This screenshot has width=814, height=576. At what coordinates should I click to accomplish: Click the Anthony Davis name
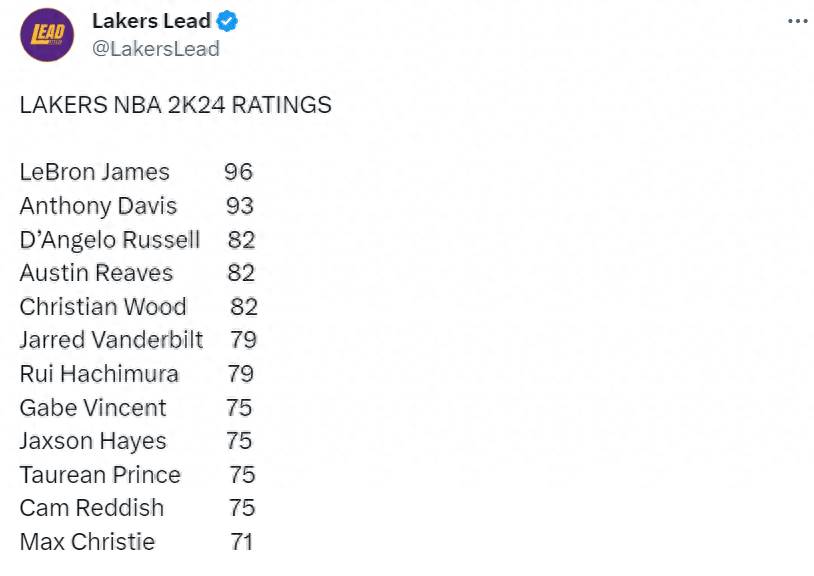tap(98, 206)
